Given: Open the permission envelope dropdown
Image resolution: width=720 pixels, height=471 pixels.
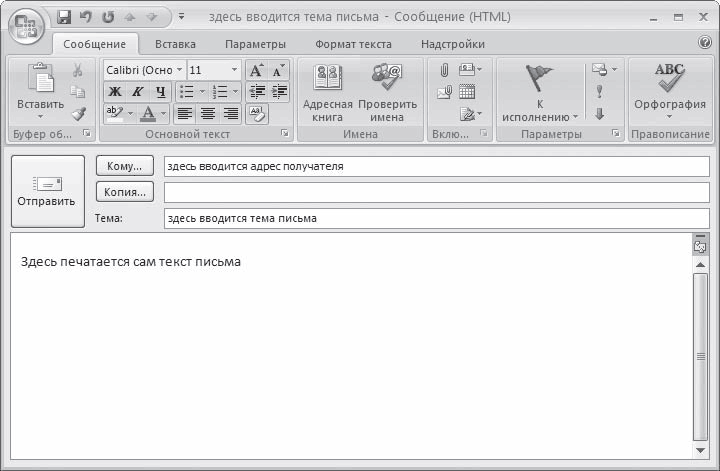Looking at the screenshot, I should 604,70.
